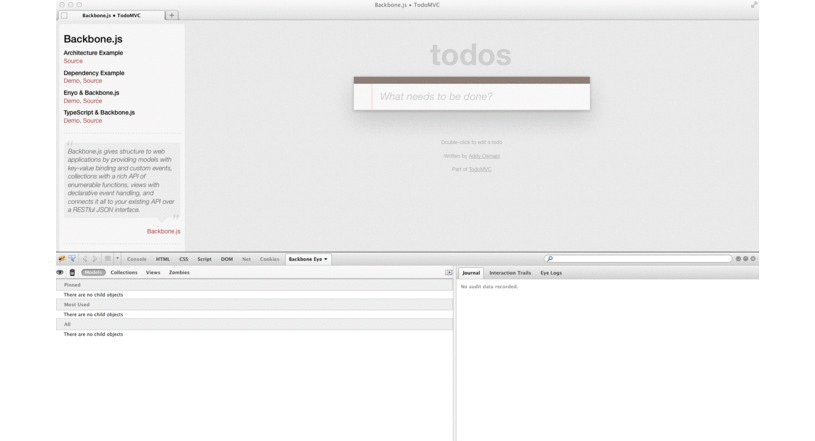Switch to DOM panel tab

[227, 259]
